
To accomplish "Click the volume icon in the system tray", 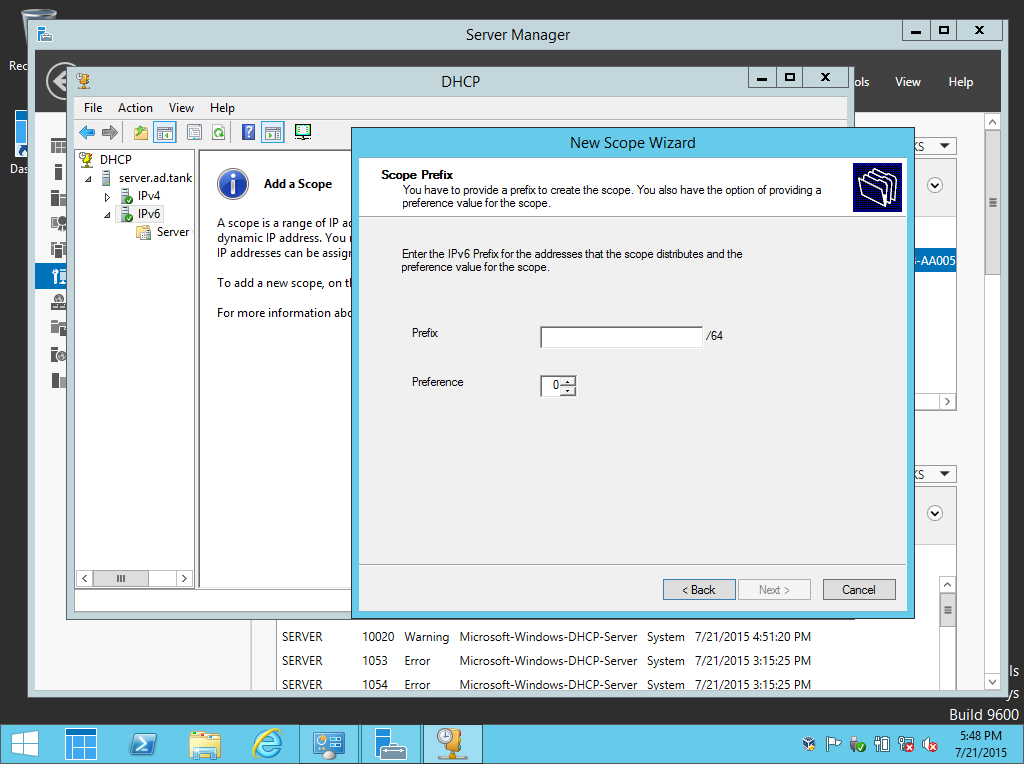I will point(929,744).
